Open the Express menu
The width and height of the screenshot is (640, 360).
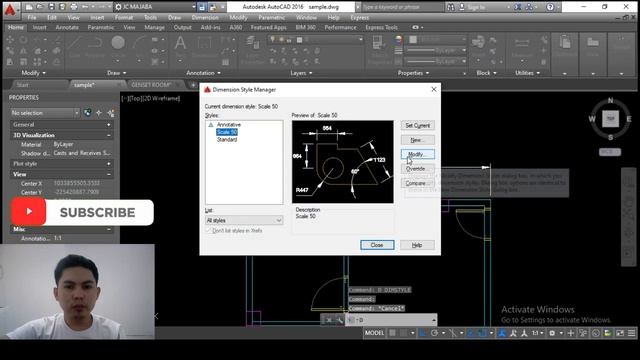point(359,18)
